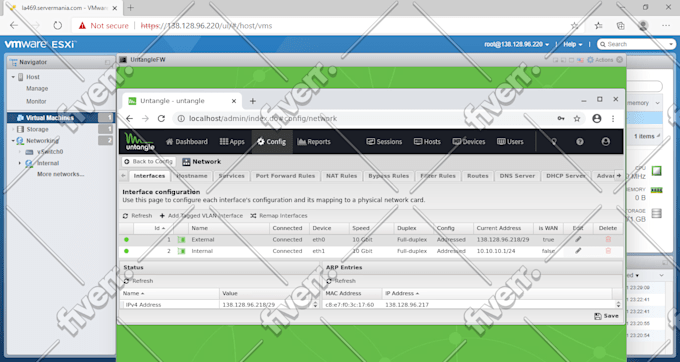Expand the Internal network node
Image resolution: width=680 pixels, height=362 pixels.
pos(20,163)
